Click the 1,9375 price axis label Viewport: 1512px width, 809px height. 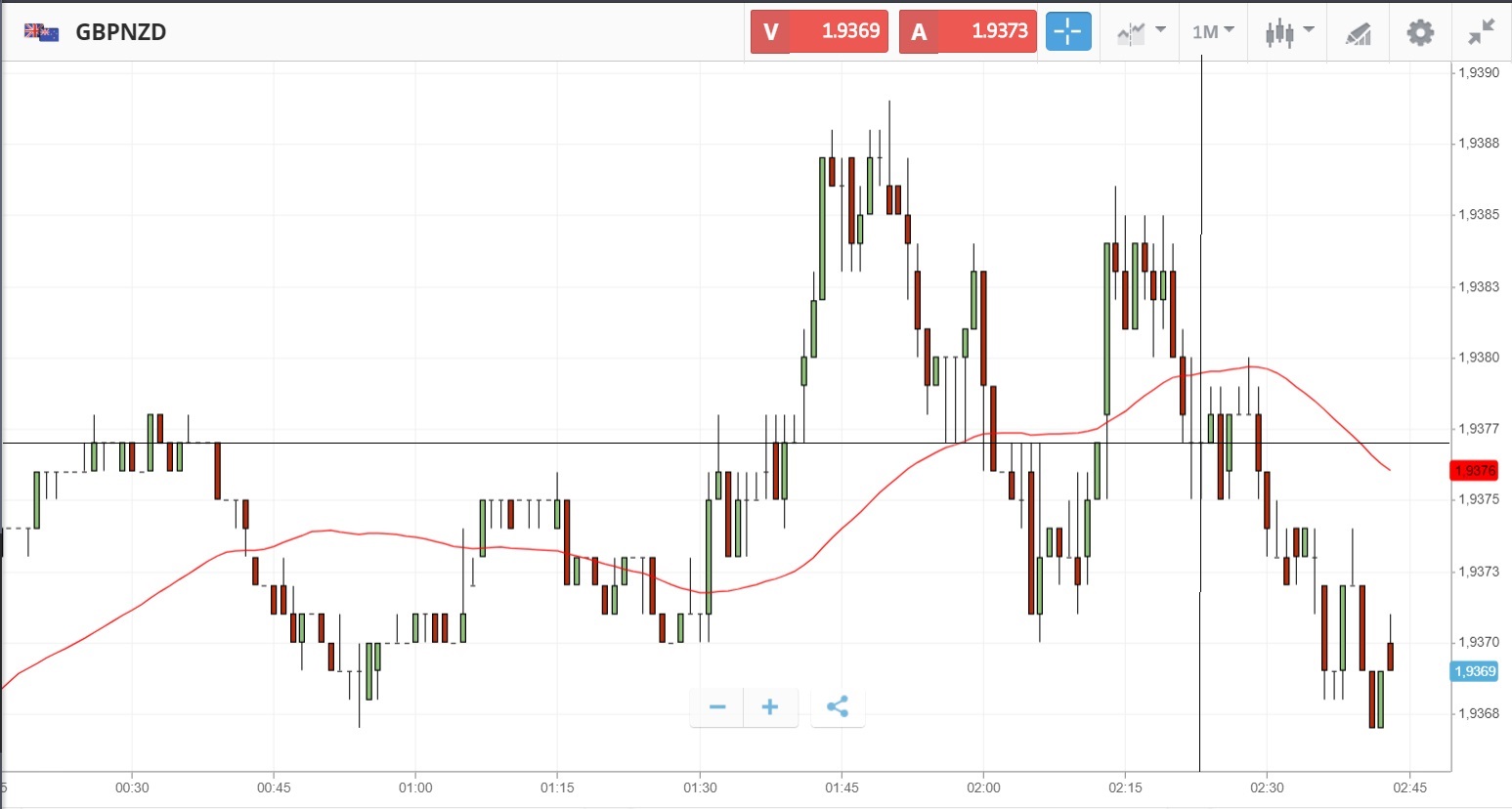(1478, 499)
